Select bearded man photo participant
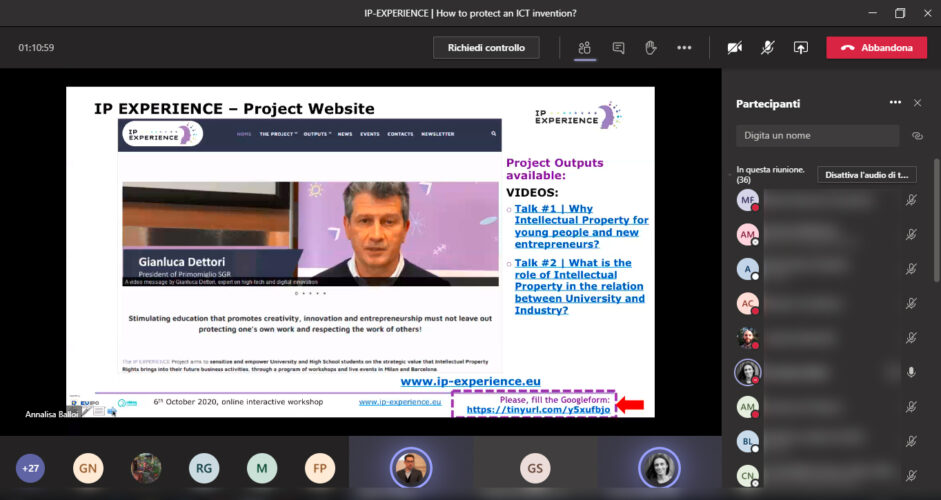The image size is (941, 500). 748,339
